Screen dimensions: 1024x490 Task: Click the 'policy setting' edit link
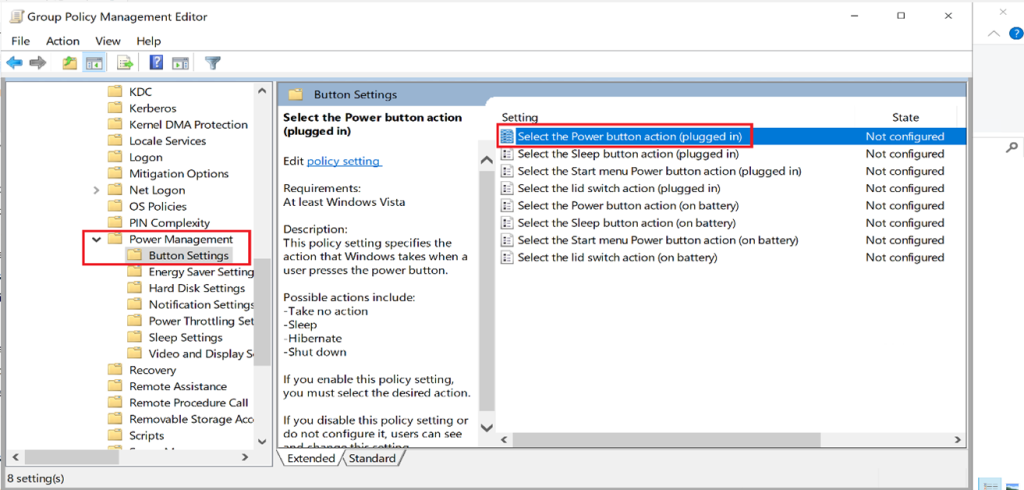[x=343, y=161]
